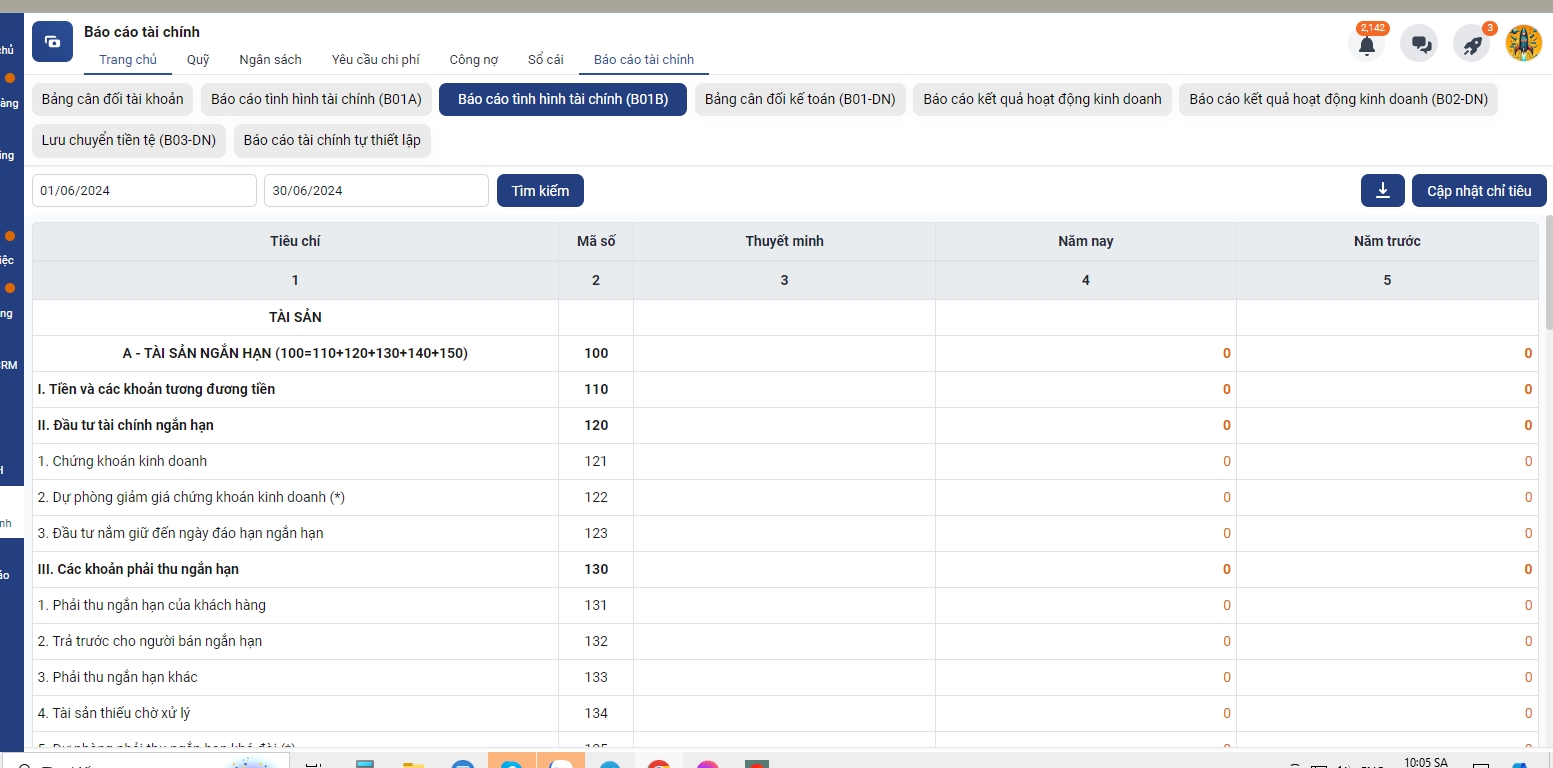
Task: Click the rocket icon with badge 3
Action: tap(1471, 44)
